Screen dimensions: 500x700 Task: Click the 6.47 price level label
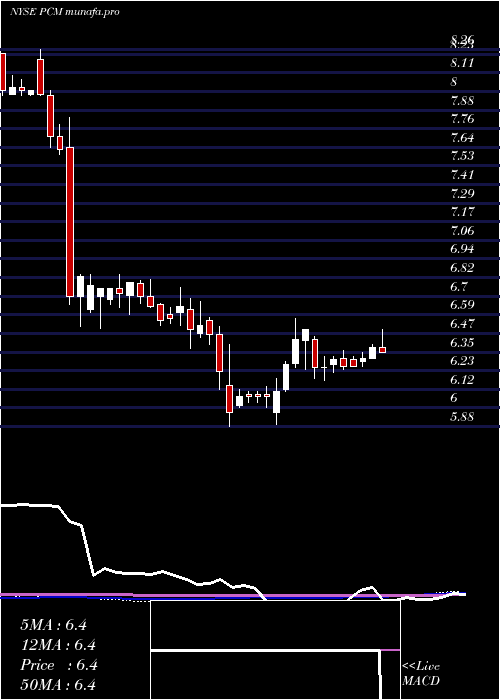(462, 324)
